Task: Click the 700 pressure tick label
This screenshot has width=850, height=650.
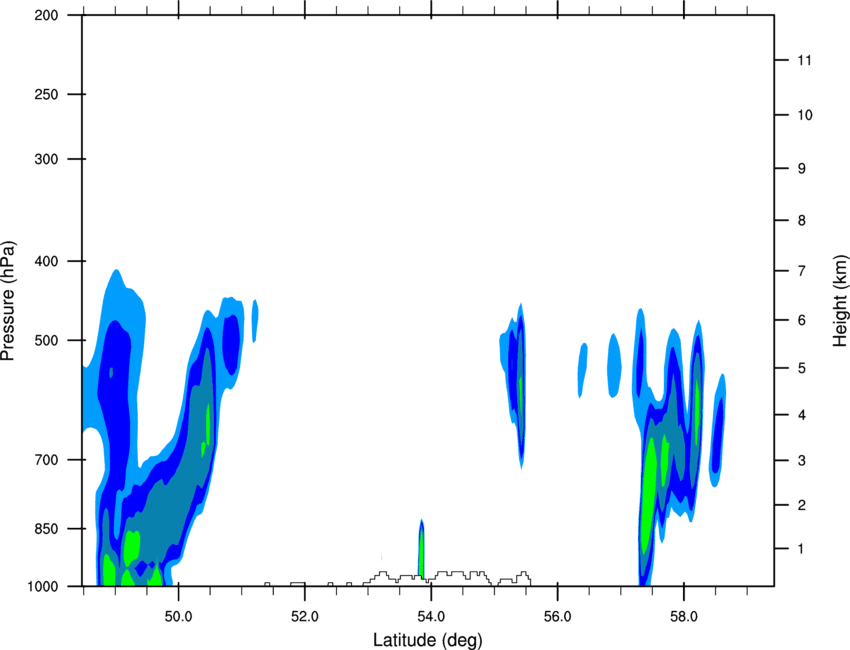Action: [x=46, y=460]
